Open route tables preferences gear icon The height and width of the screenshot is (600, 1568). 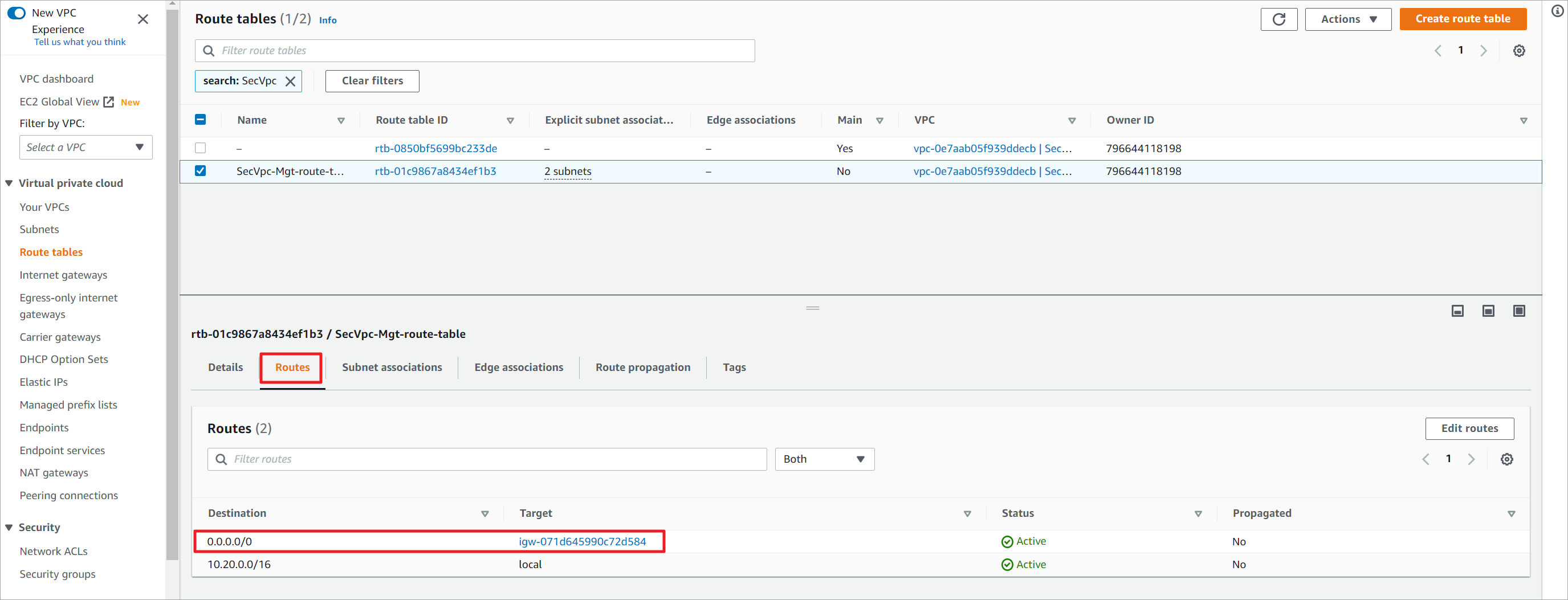1520,51
